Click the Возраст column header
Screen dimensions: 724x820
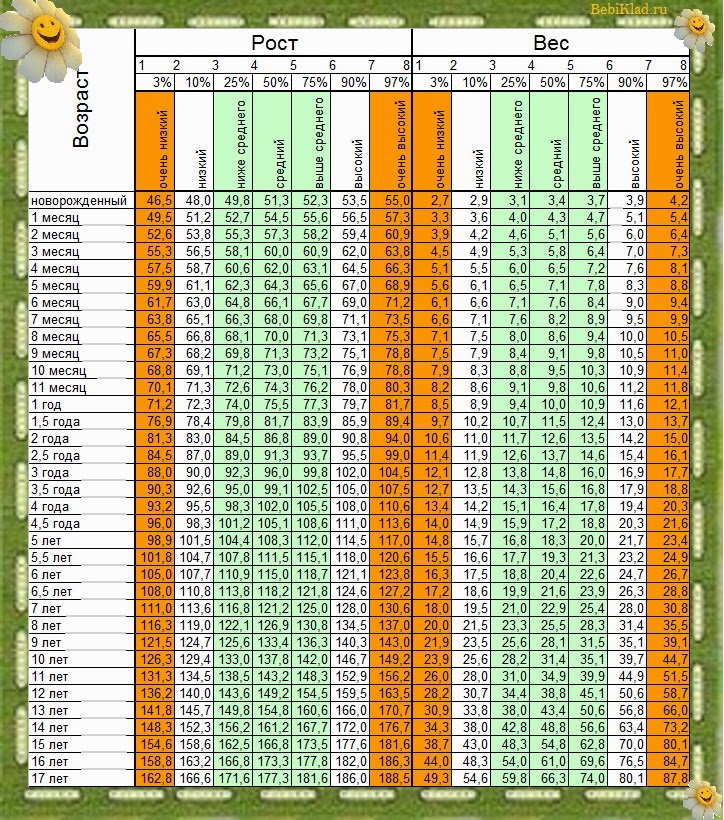[x=81, y=110]
